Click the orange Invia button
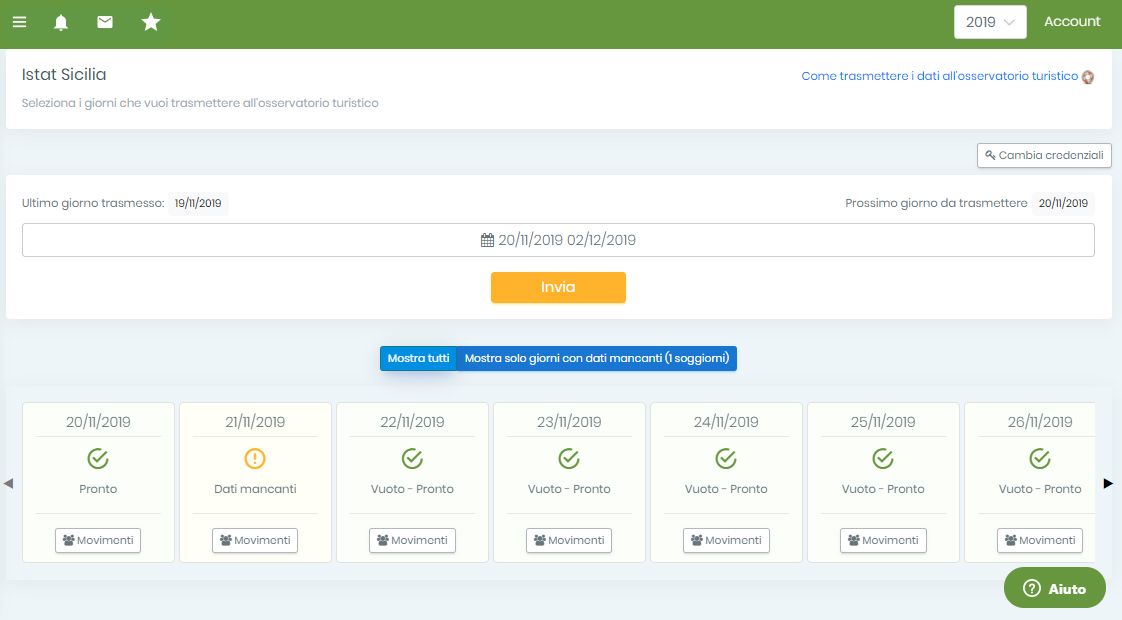The width and height of the screenshot is (1122, 620). coord(558,287)
